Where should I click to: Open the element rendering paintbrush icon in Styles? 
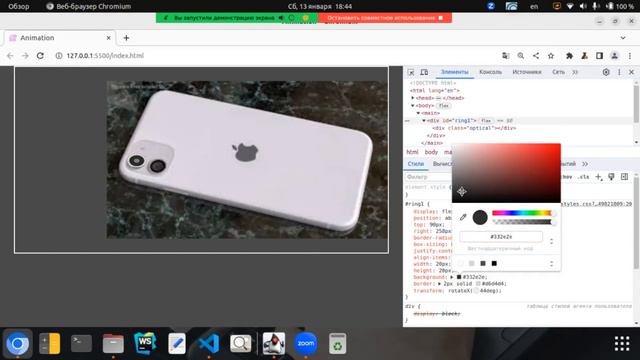click(611, 177)
